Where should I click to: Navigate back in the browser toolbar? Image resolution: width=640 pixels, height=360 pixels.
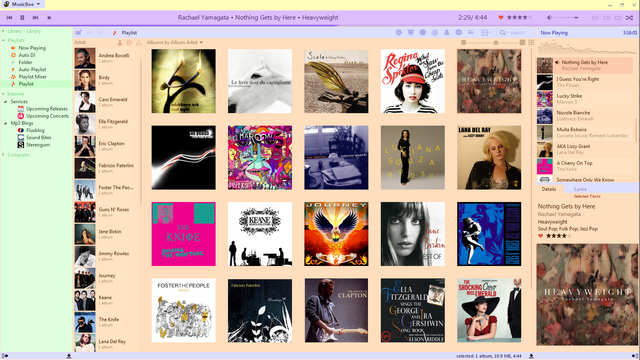tap(89, 33)
